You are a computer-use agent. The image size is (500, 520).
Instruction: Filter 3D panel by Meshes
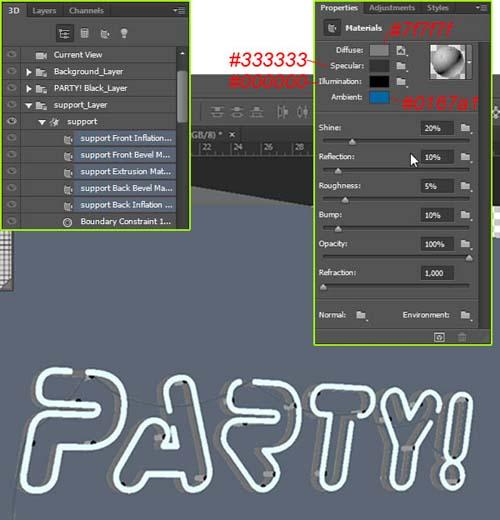[x=84, y=33]
